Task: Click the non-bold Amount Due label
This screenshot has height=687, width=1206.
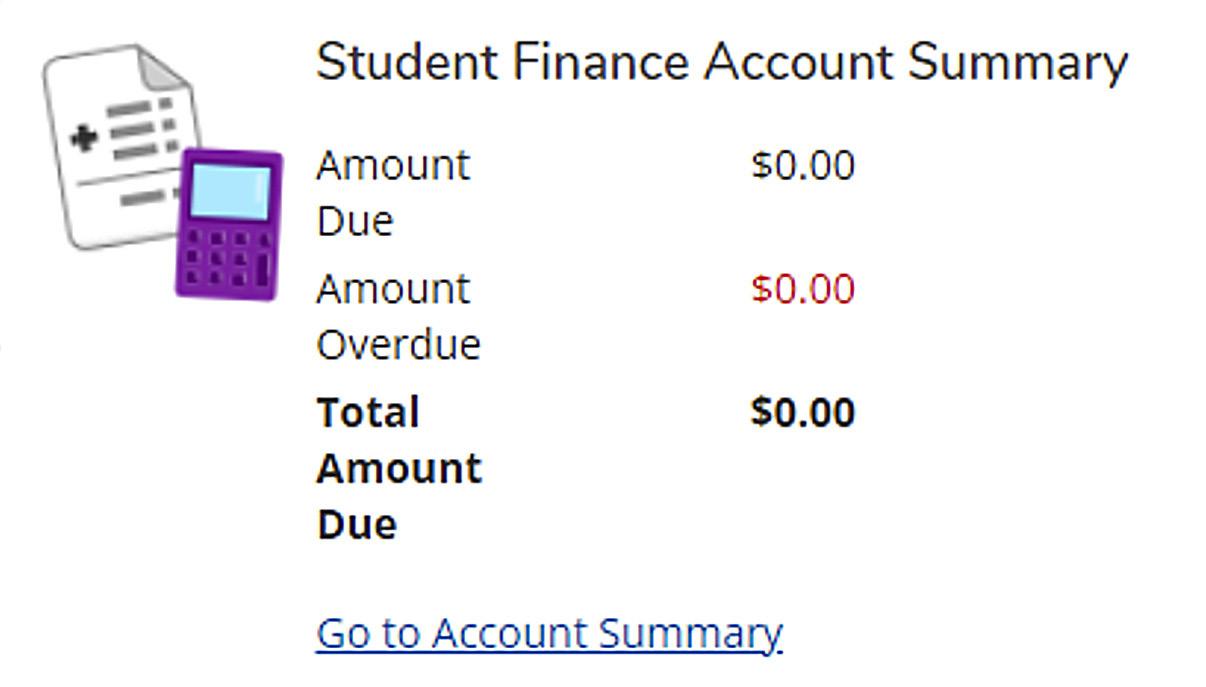Action: point(392,192)
